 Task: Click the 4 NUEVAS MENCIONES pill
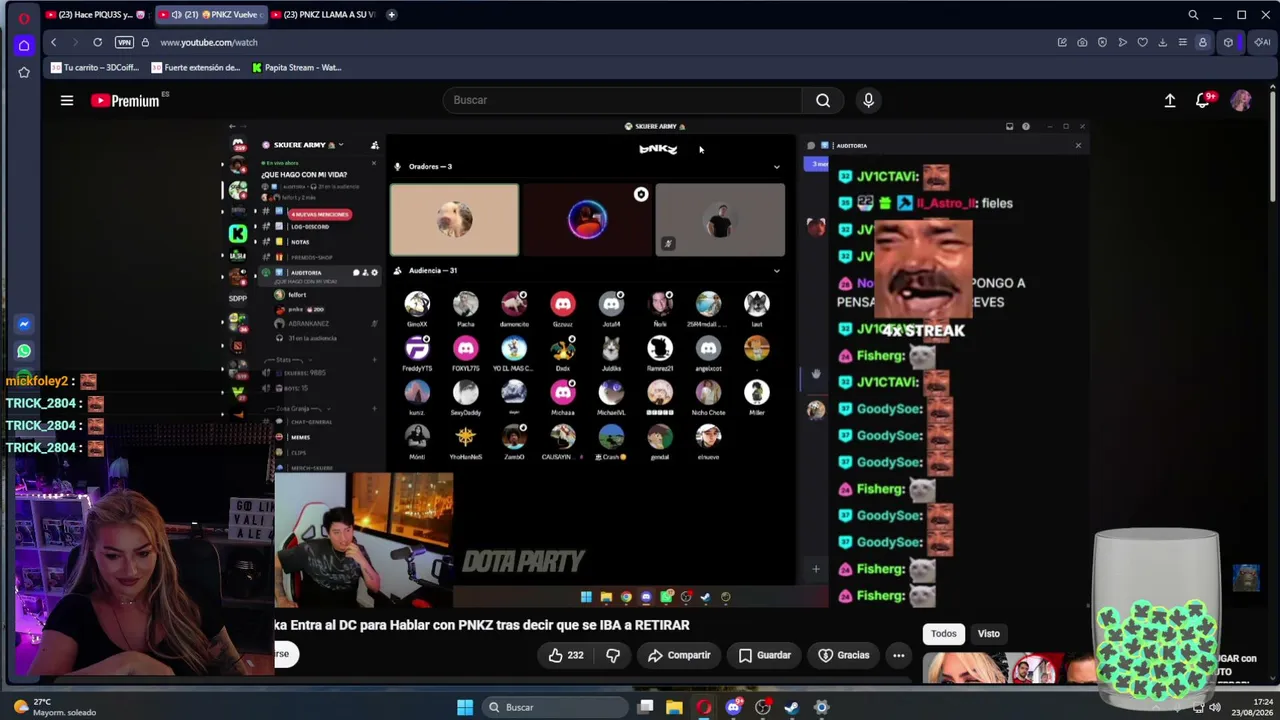click(320, 214)
